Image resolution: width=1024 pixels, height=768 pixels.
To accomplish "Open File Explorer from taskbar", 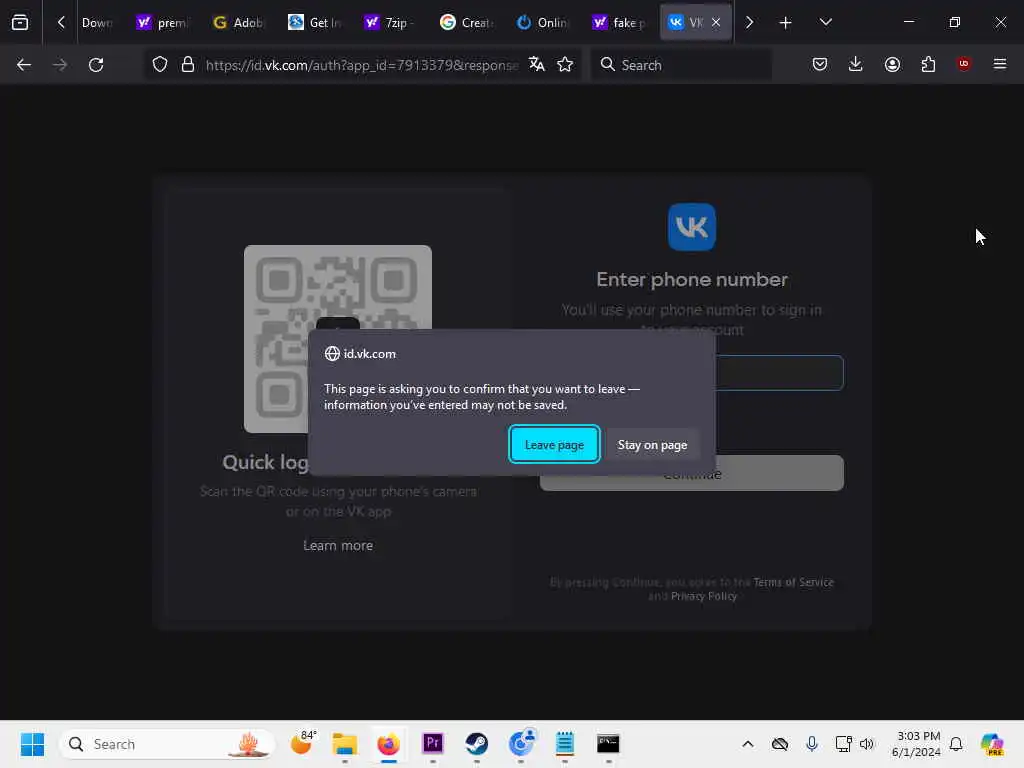I will (344, 744).
